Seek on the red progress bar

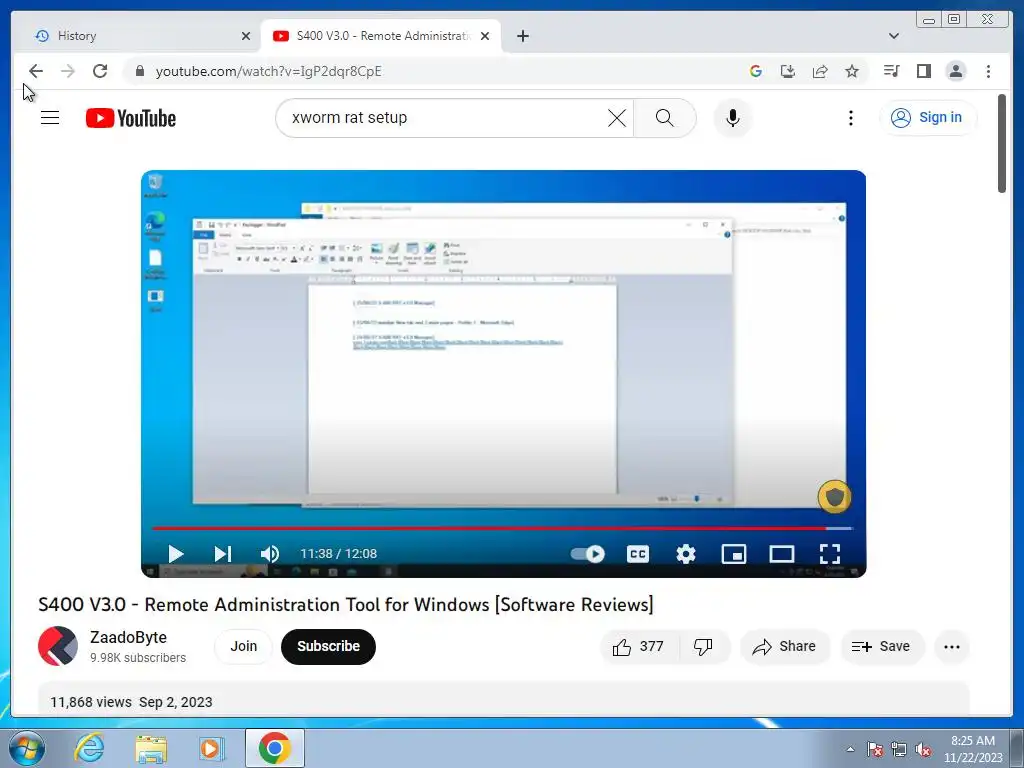coord(502,528)
